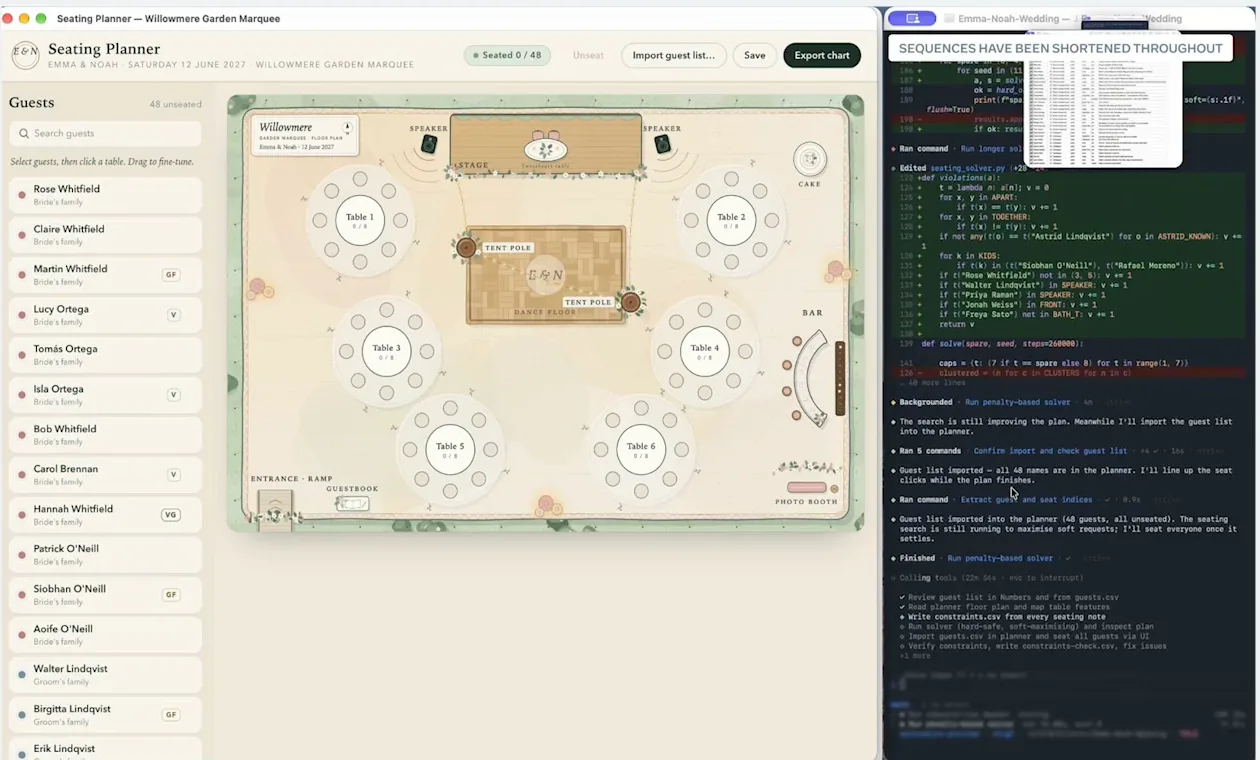Click the guestbook icon near the entrance
Screen dimensions: 1260x760
click(x=352, y=503)
